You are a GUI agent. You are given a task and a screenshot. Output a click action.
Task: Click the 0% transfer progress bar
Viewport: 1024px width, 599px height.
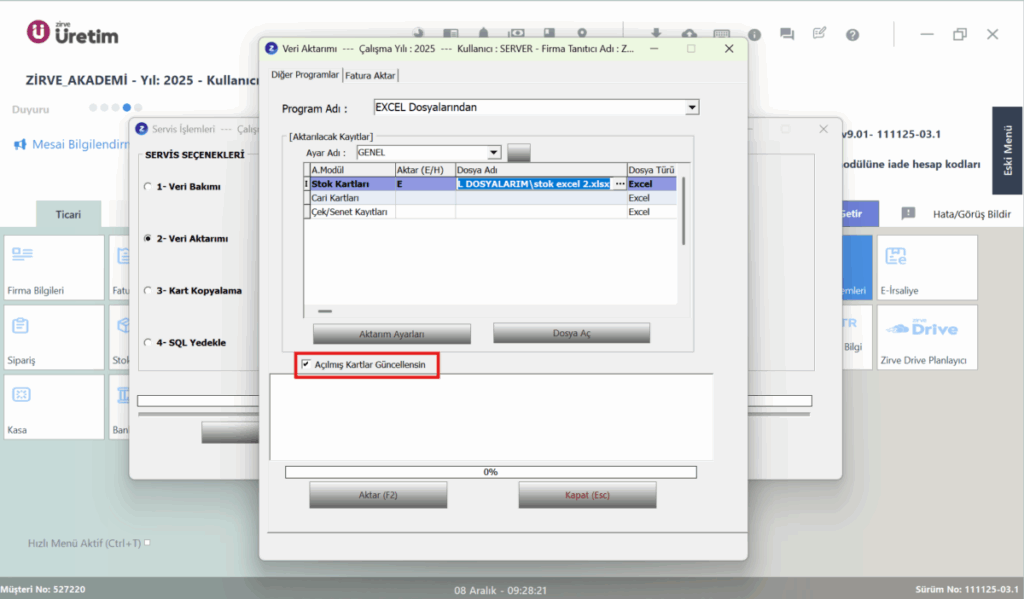[x=490, y=472]
